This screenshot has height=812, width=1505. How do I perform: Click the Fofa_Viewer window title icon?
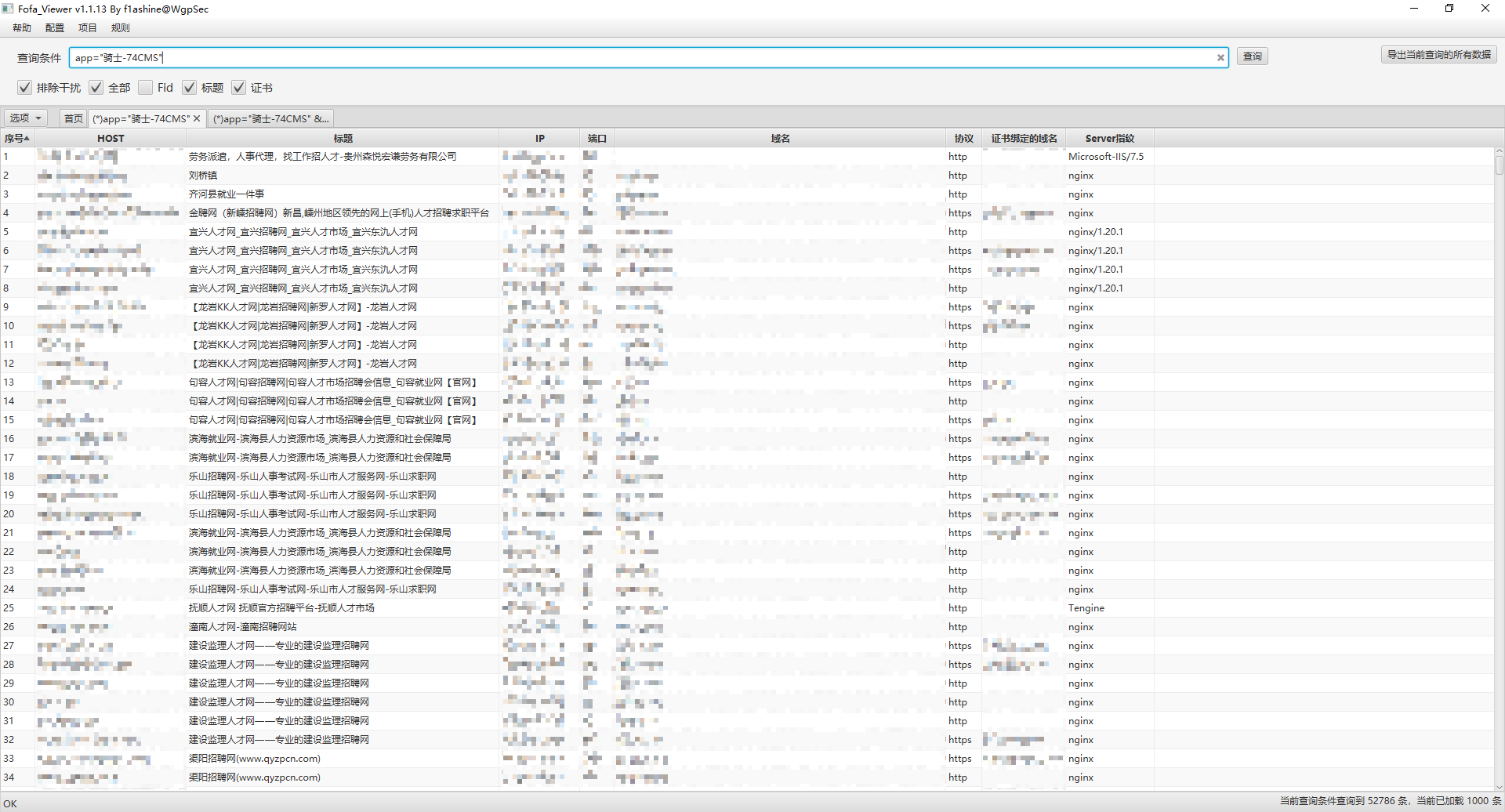pyautogui.click(x=8, y=9)
